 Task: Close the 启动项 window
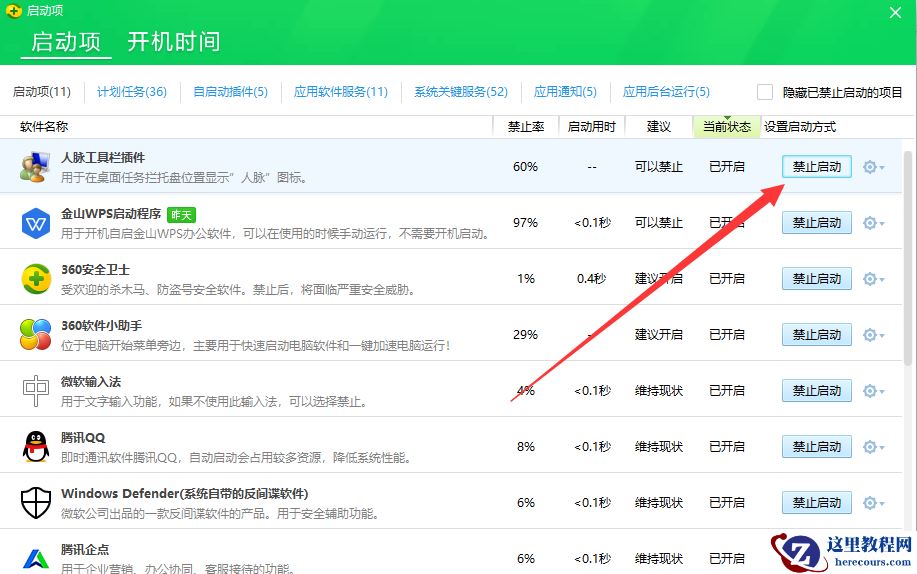[895, 12]
